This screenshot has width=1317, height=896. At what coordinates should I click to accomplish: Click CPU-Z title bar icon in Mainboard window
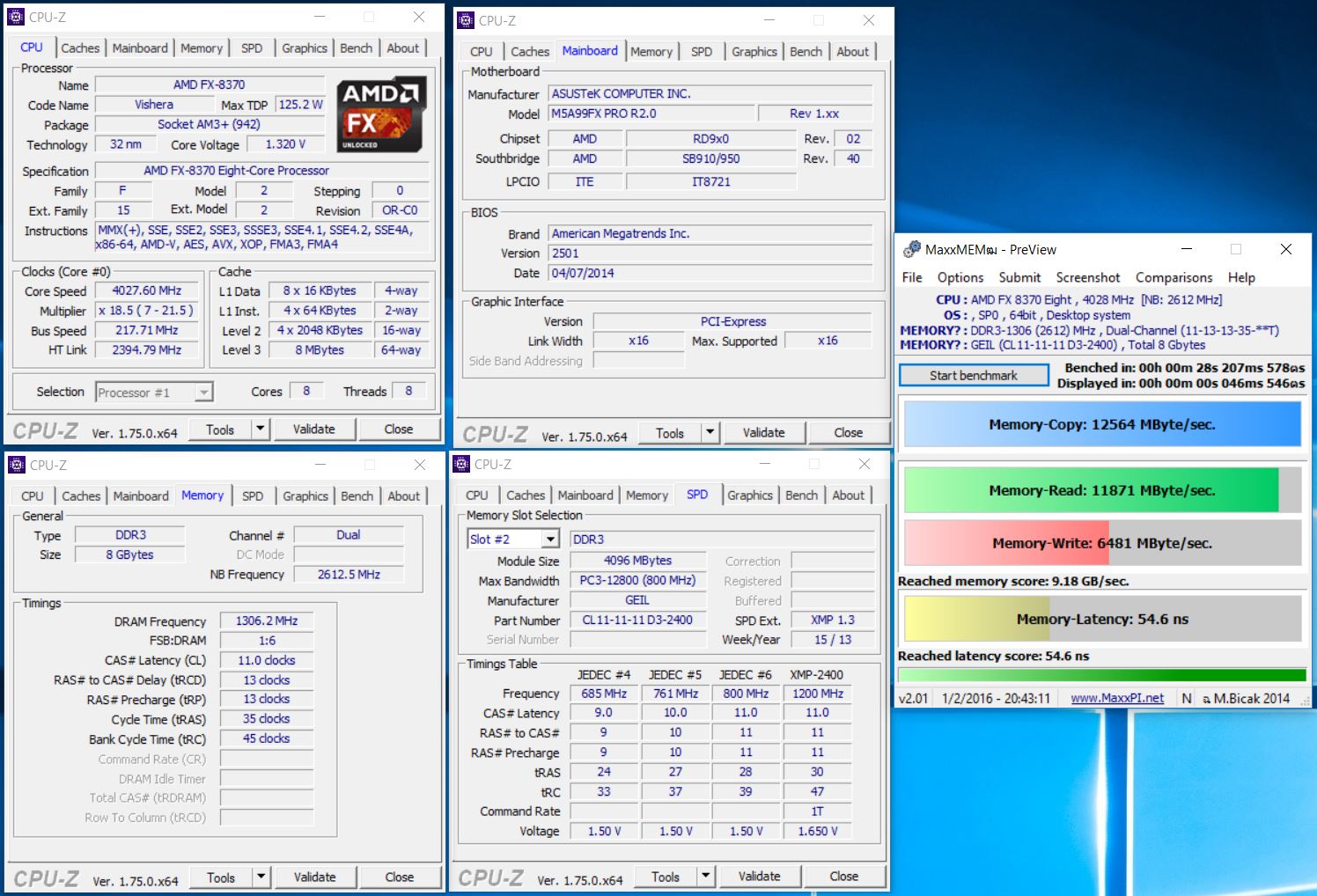pyautogui.click(x=466, y=20)
